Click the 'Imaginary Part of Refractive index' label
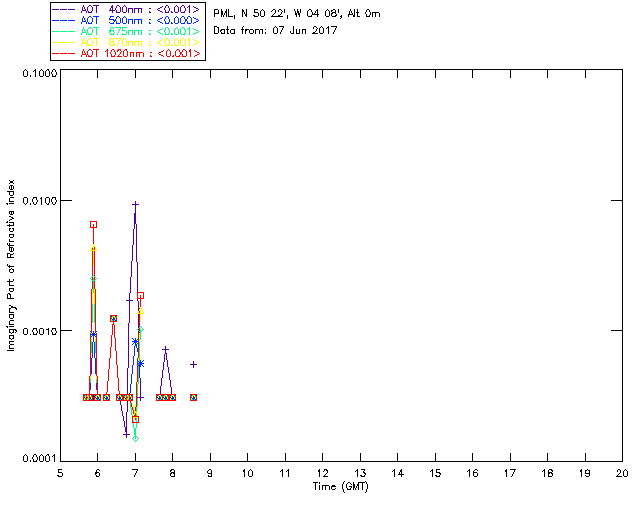This screenshot has height=512, width=640. (x=11, y=265)
